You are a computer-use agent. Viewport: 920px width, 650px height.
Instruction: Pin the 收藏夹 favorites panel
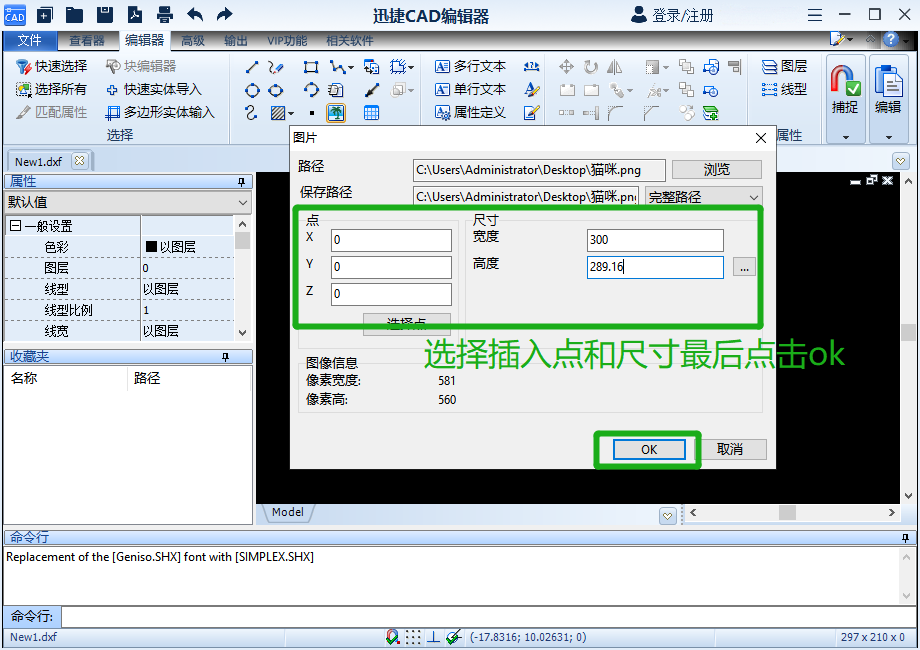pyautogui.click(x=225, y=357)
